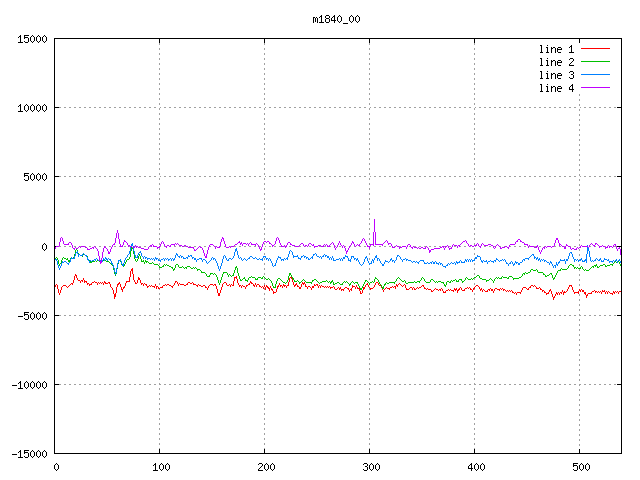Screen dimensions: 640x480
Task: Click the x-axis label 100
Action: (161, 467)
